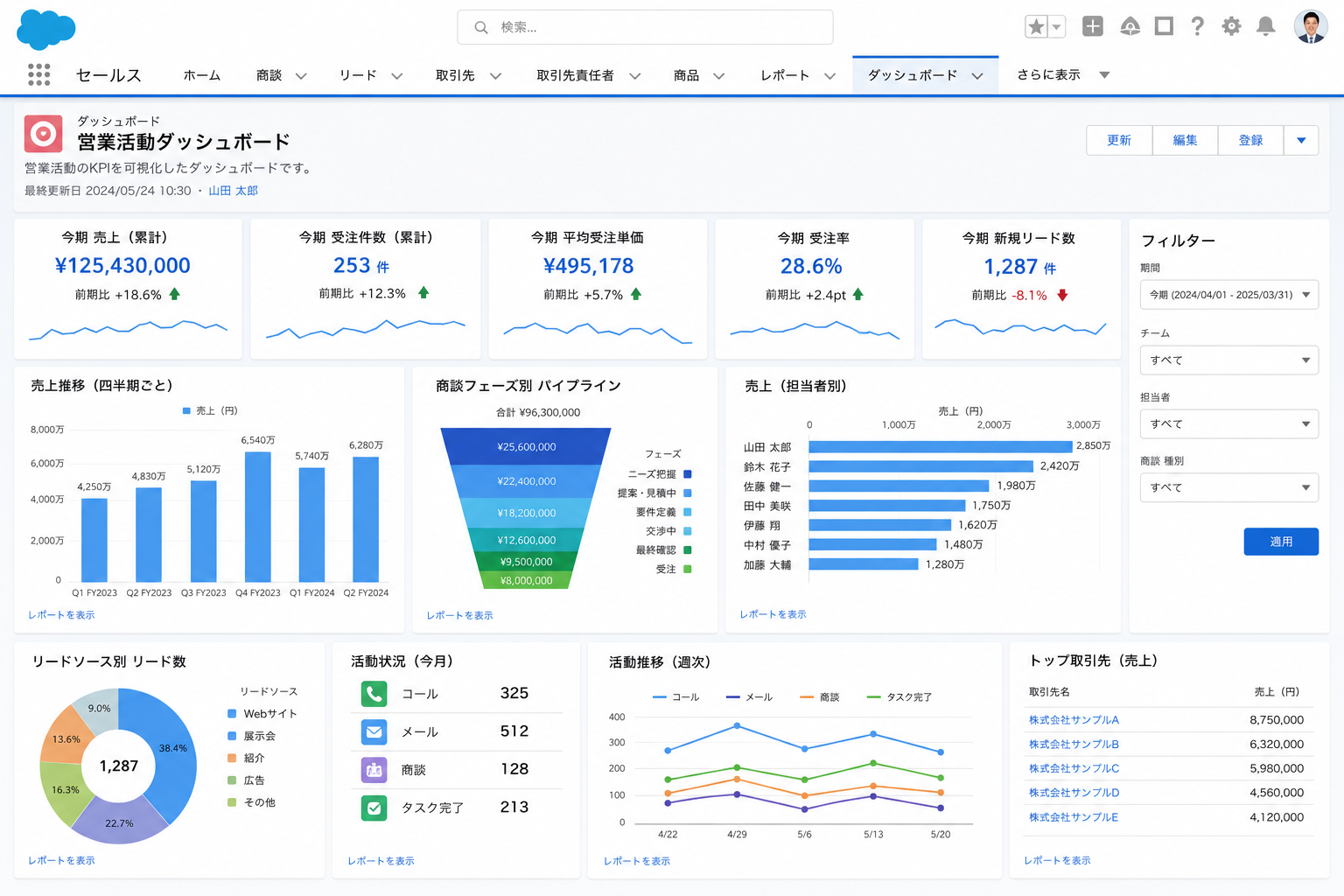Open the ホーム tab
1344x896 pixels.
[x=201, y=75]
